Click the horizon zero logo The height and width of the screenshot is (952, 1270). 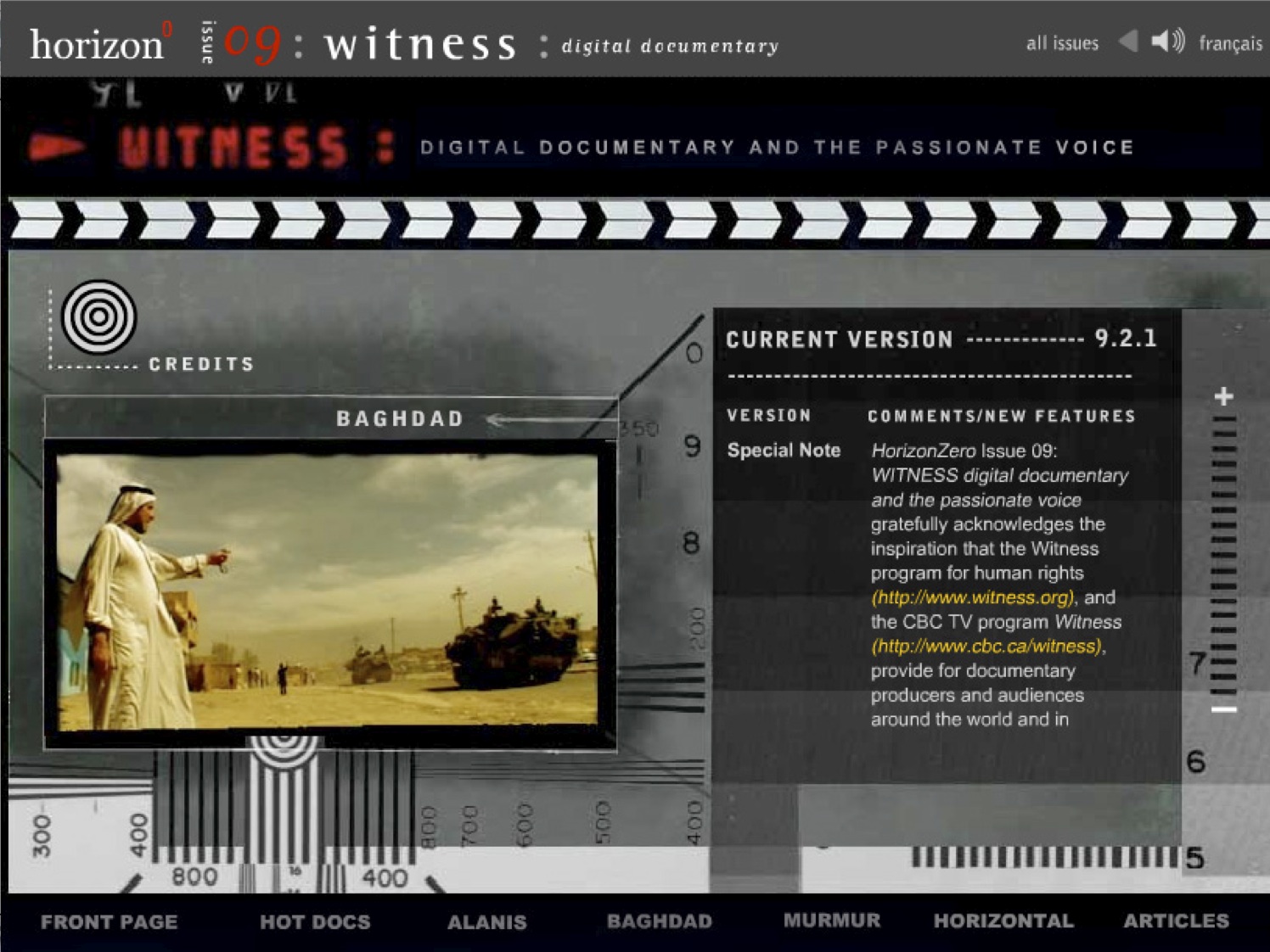(x=100, y=42)
